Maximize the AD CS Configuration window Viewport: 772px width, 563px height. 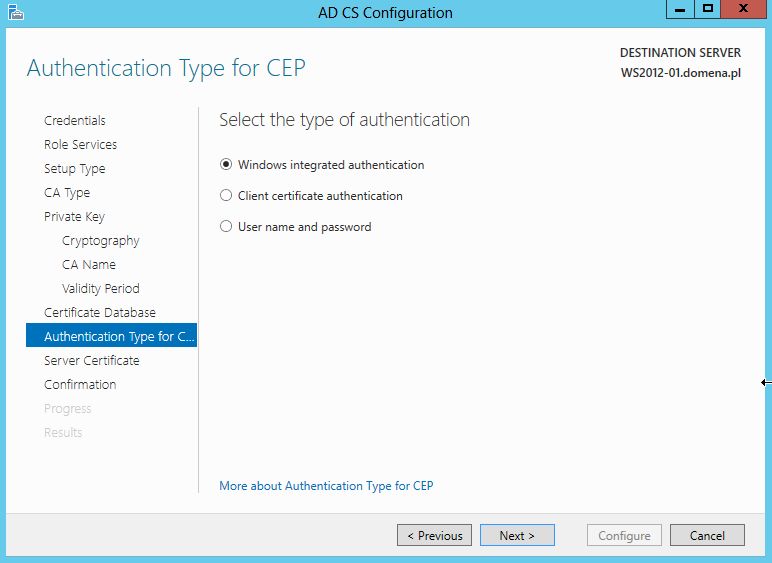[x=708, y=9]
